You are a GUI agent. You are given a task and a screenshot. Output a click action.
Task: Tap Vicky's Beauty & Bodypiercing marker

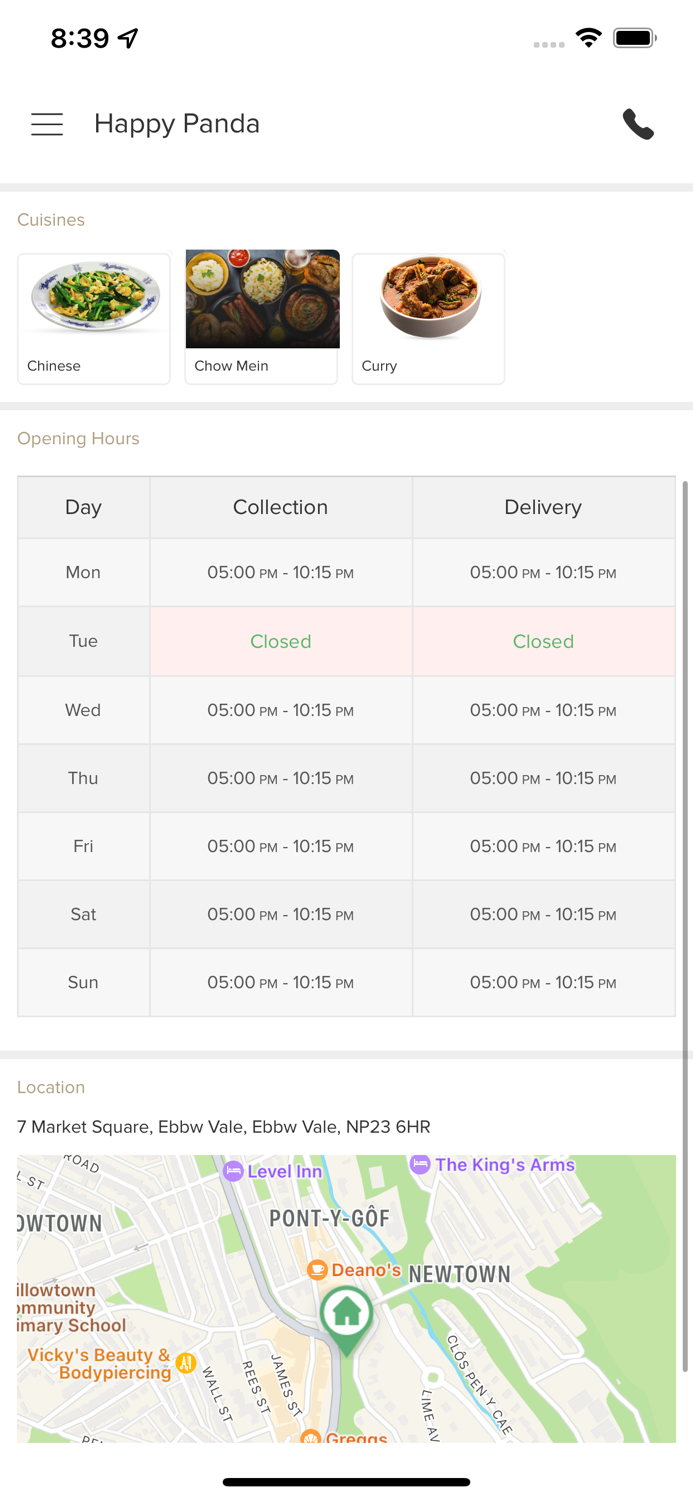tap(185, 1362)
